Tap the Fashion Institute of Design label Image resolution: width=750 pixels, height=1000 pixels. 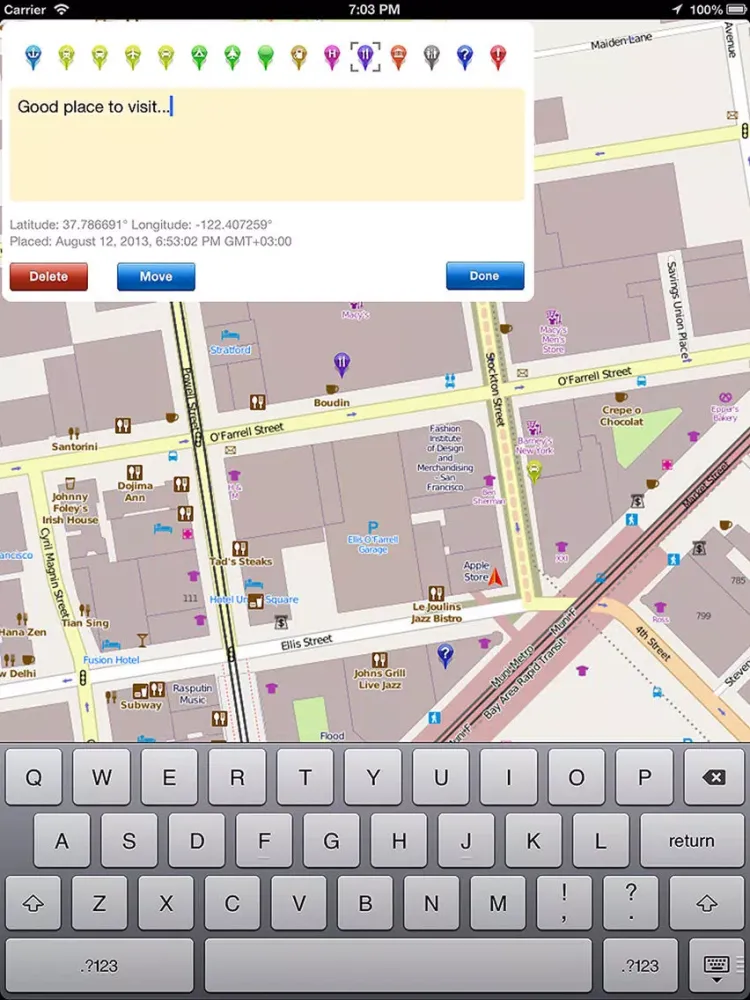coord(445,457)
